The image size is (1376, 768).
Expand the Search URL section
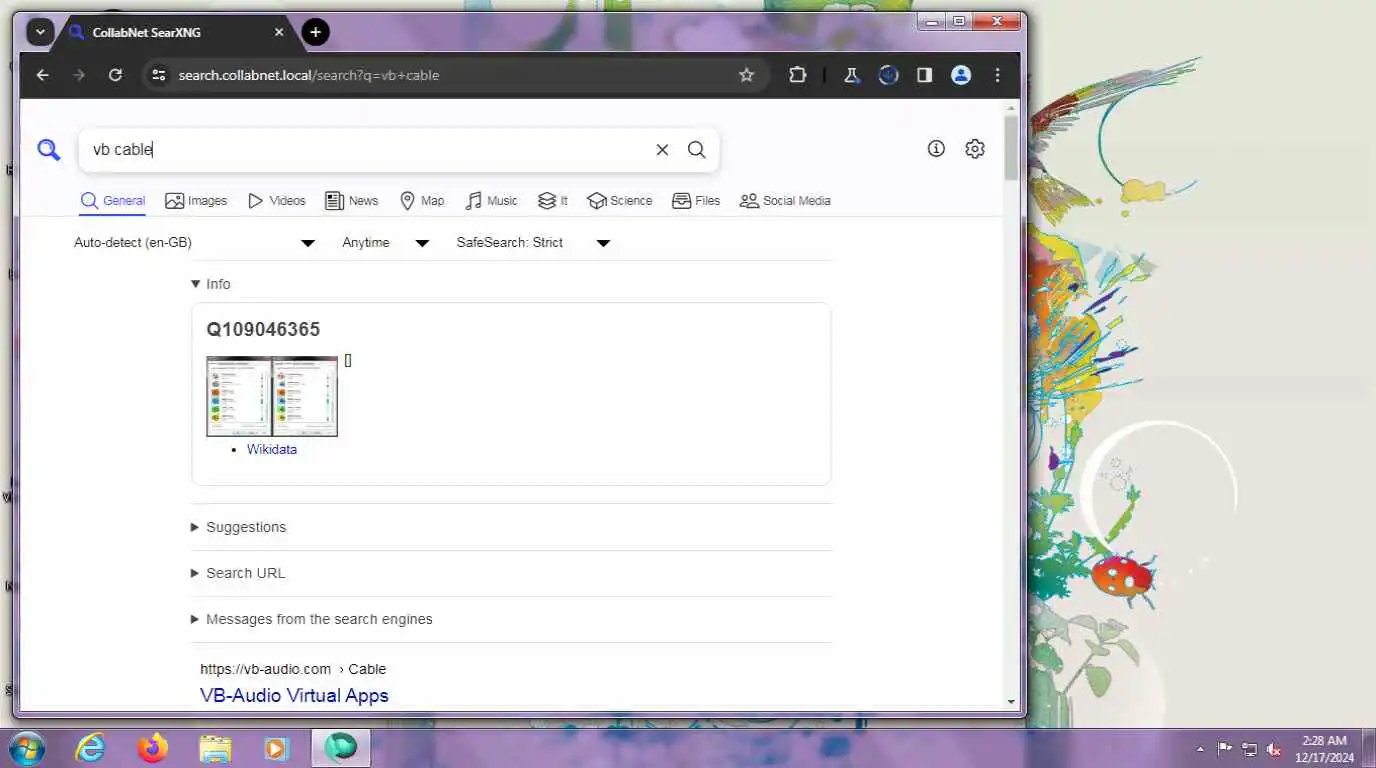click(x=238, y=573)
